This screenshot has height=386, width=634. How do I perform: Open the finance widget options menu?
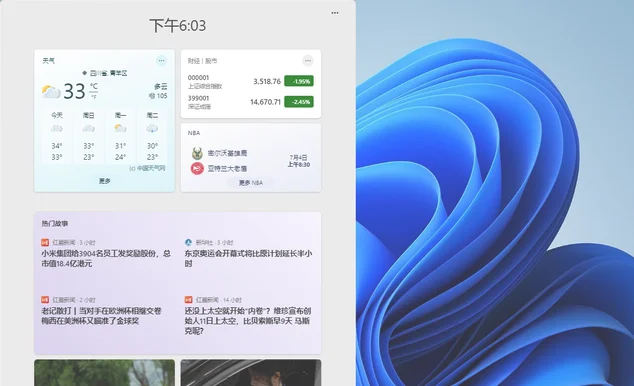click(x=308, y=61)
